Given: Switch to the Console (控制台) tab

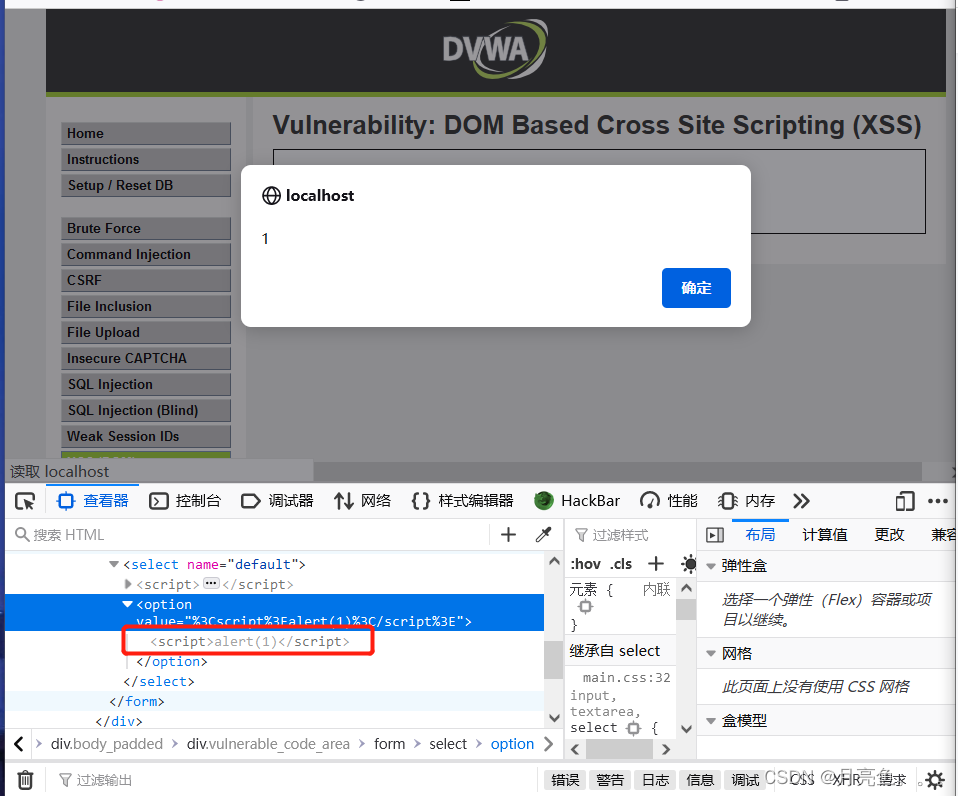Looking at the screenshot, I should pyautogui.click(x=185, y=501).
